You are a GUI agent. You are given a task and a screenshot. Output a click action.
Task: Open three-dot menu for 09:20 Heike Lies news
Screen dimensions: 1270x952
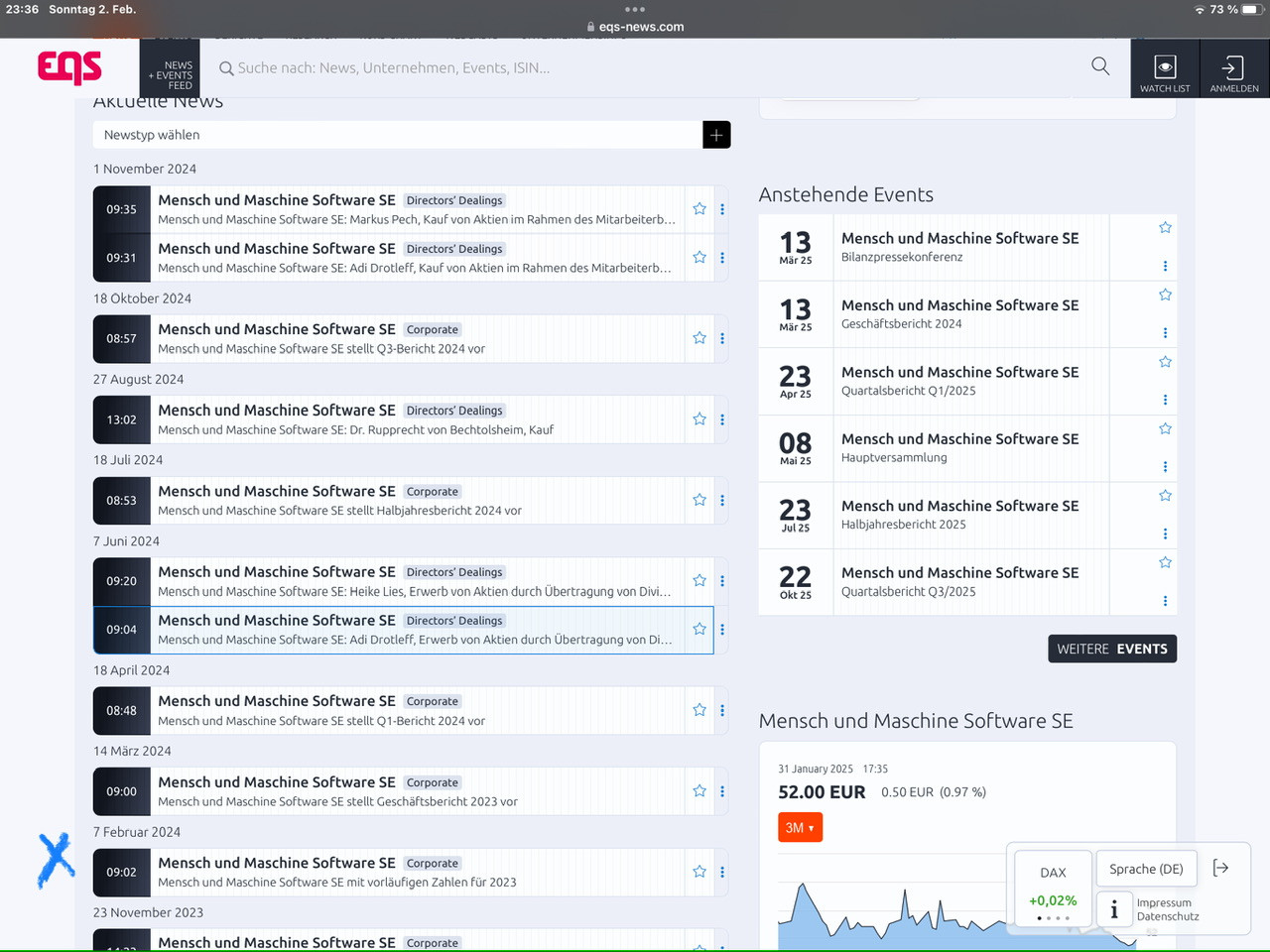coord(722,581)
